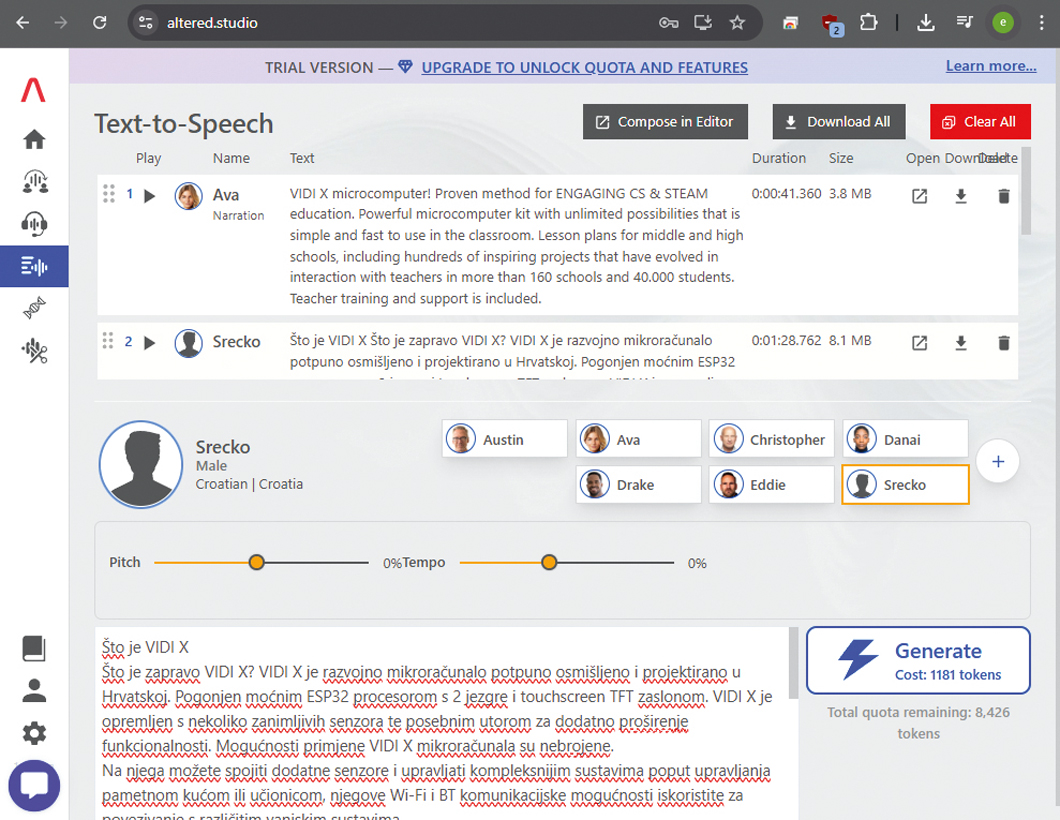Click the Clear All button
This screenshot has width=1060, height=820.
[x=979, y=122]
